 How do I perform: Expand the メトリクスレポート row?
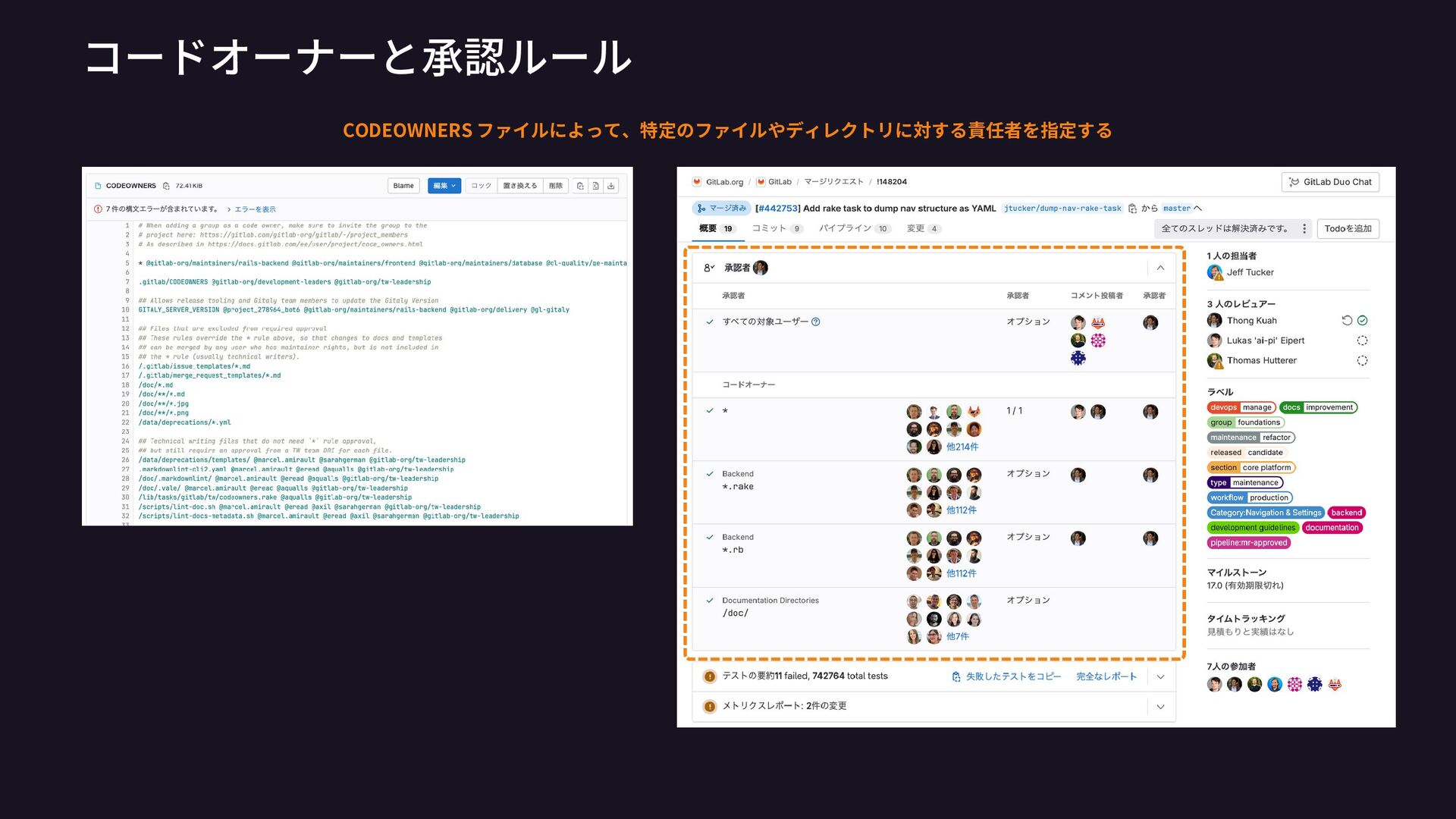click(1160, 707)
